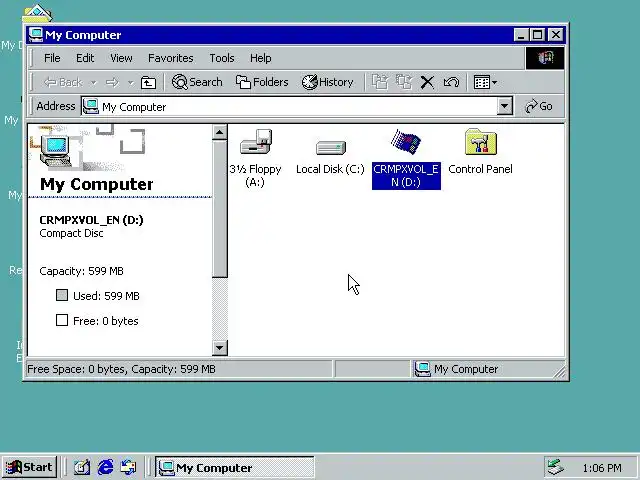Expand the Back history dropdown arrow

tap(93, 83)
